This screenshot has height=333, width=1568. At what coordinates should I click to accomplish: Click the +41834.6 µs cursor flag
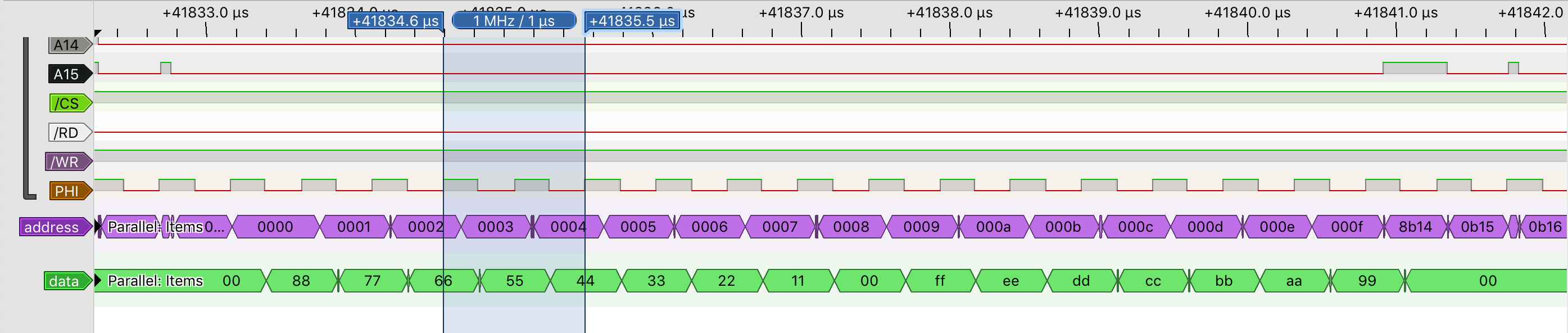tap(395, 21)
